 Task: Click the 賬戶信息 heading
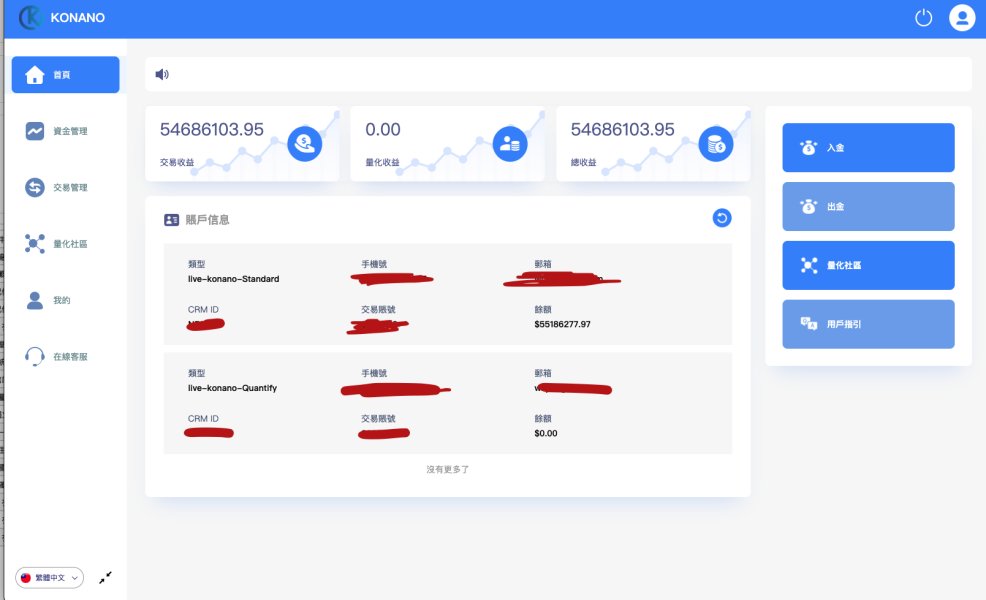[x=207, y=219]
